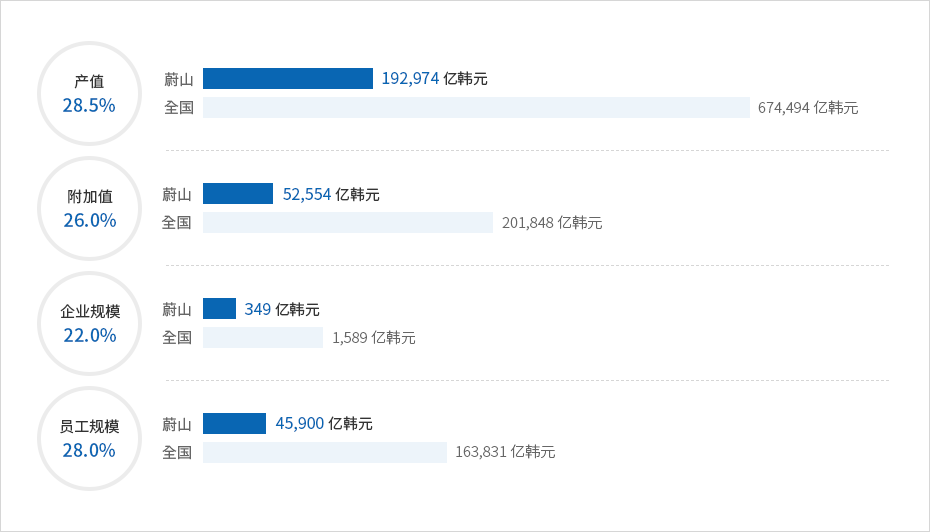930x532 pixels.
Task: Select the light 全国 1,589 bar
Action: pyautogui.click(x=263, y=337)
